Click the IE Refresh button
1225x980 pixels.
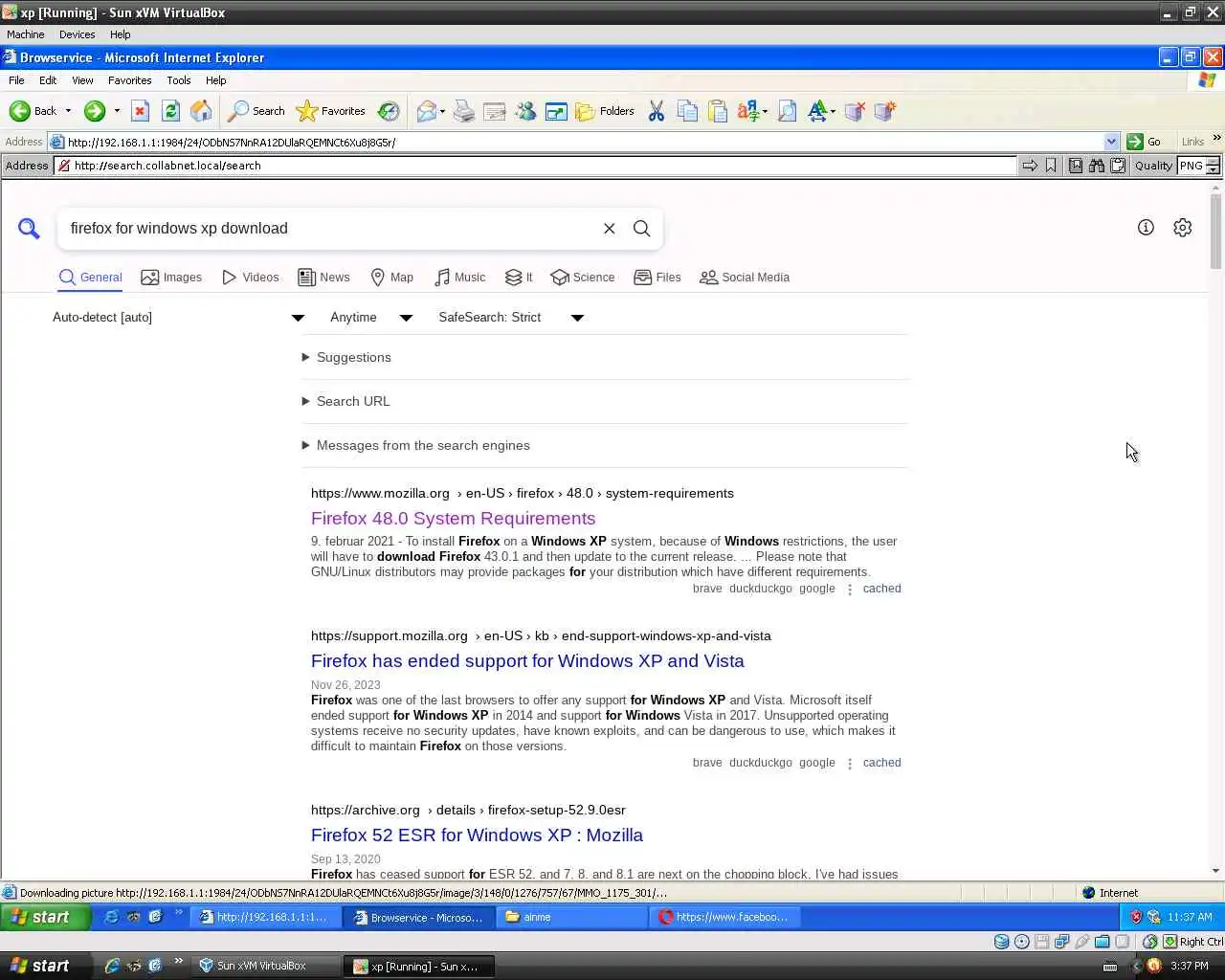[170, 111]
